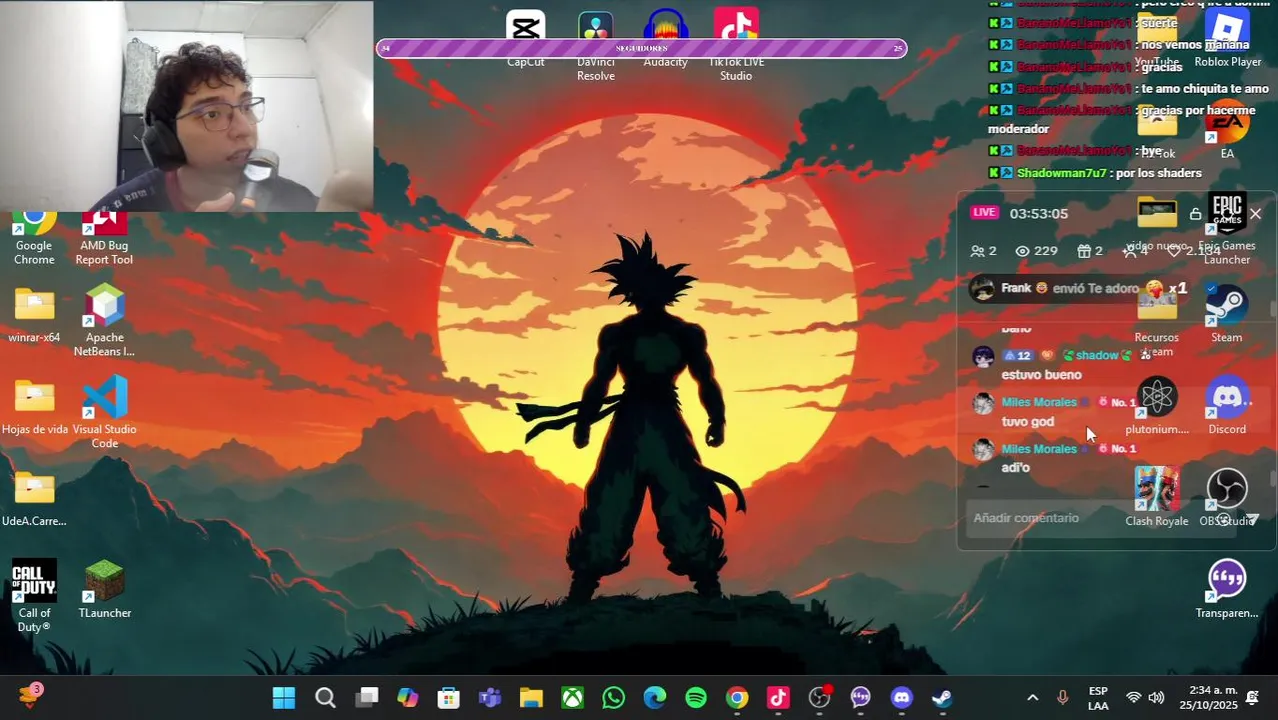Open the Hojas de vida folder
The height and width of the screenshot is (720, 1278).
35,407
